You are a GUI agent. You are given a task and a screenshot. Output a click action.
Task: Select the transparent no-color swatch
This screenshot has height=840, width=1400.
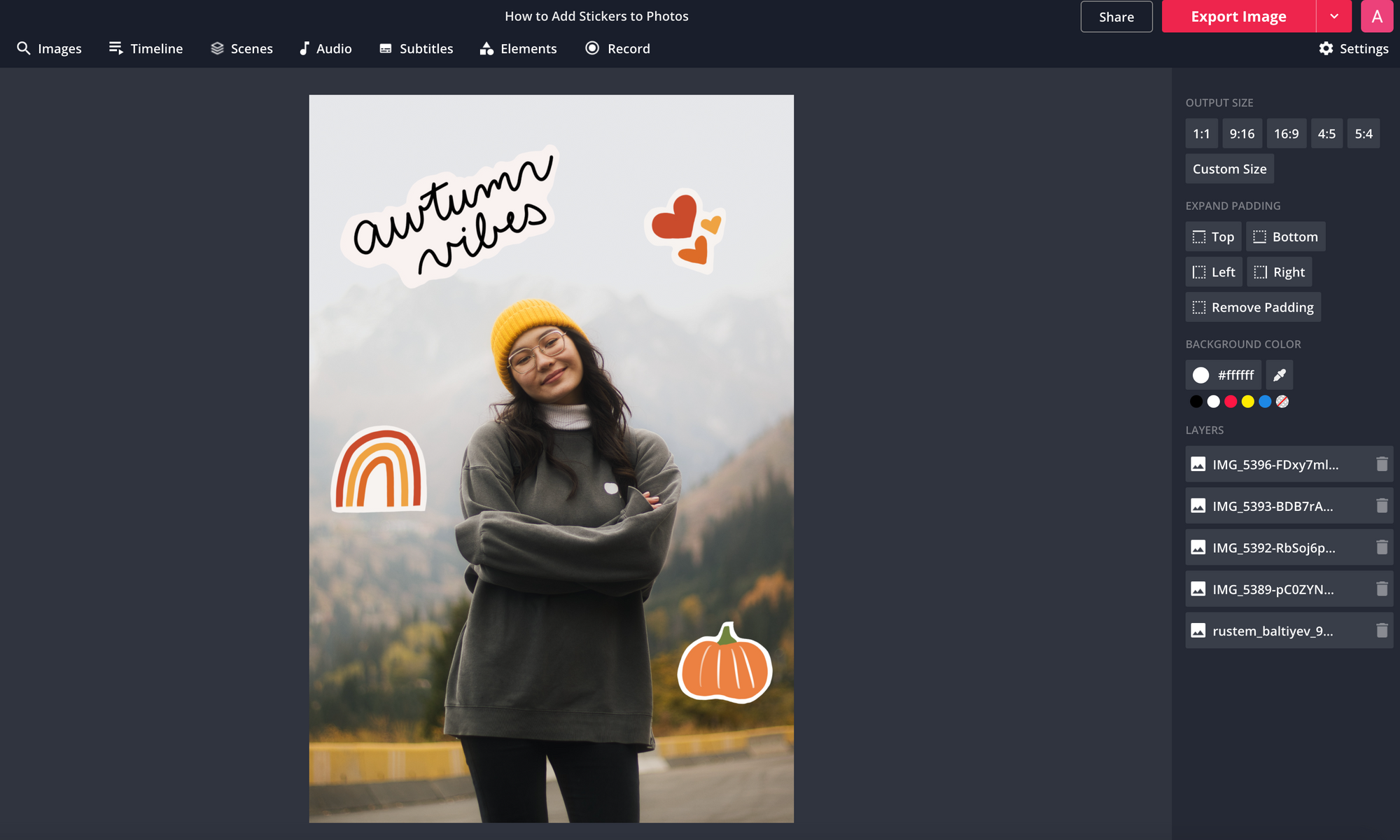1282,402
